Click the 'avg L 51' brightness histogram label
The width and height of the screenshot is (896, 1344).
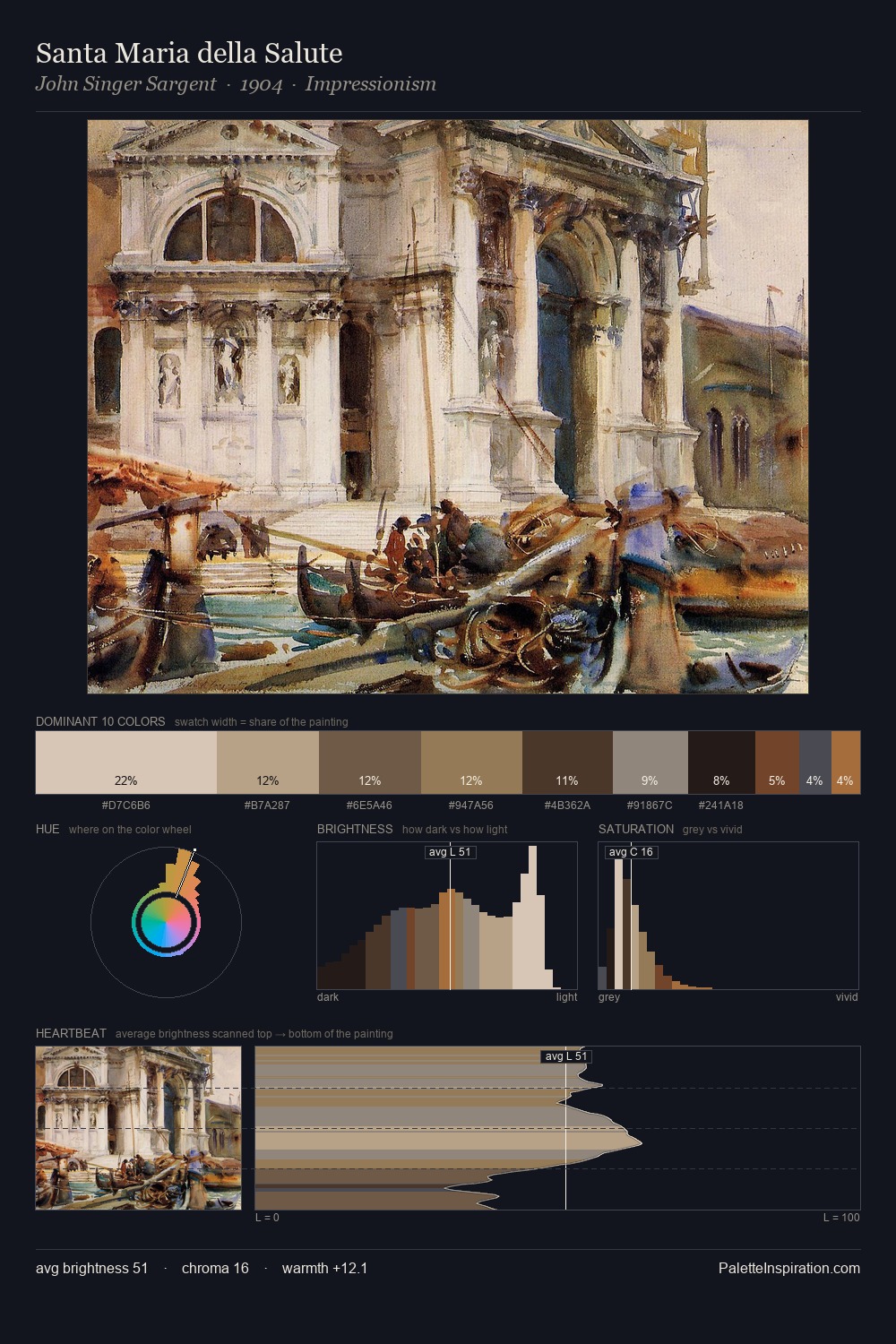tap(450, 852)
